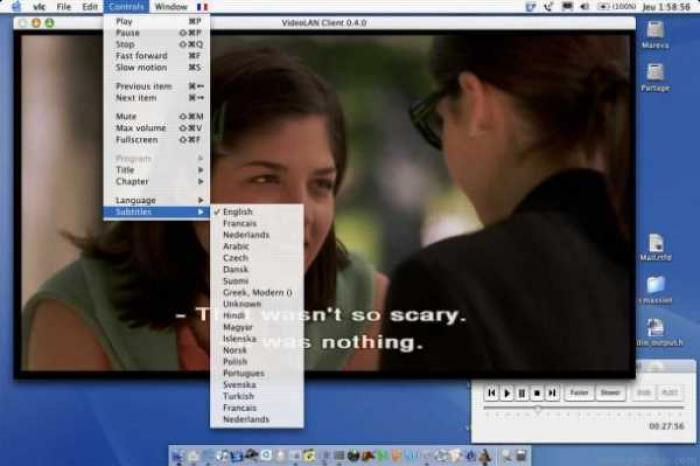The height and width of the screenshot is (466, 700).
Task: Choose Play from the Controls menu
Action: [x=157, y=21]
